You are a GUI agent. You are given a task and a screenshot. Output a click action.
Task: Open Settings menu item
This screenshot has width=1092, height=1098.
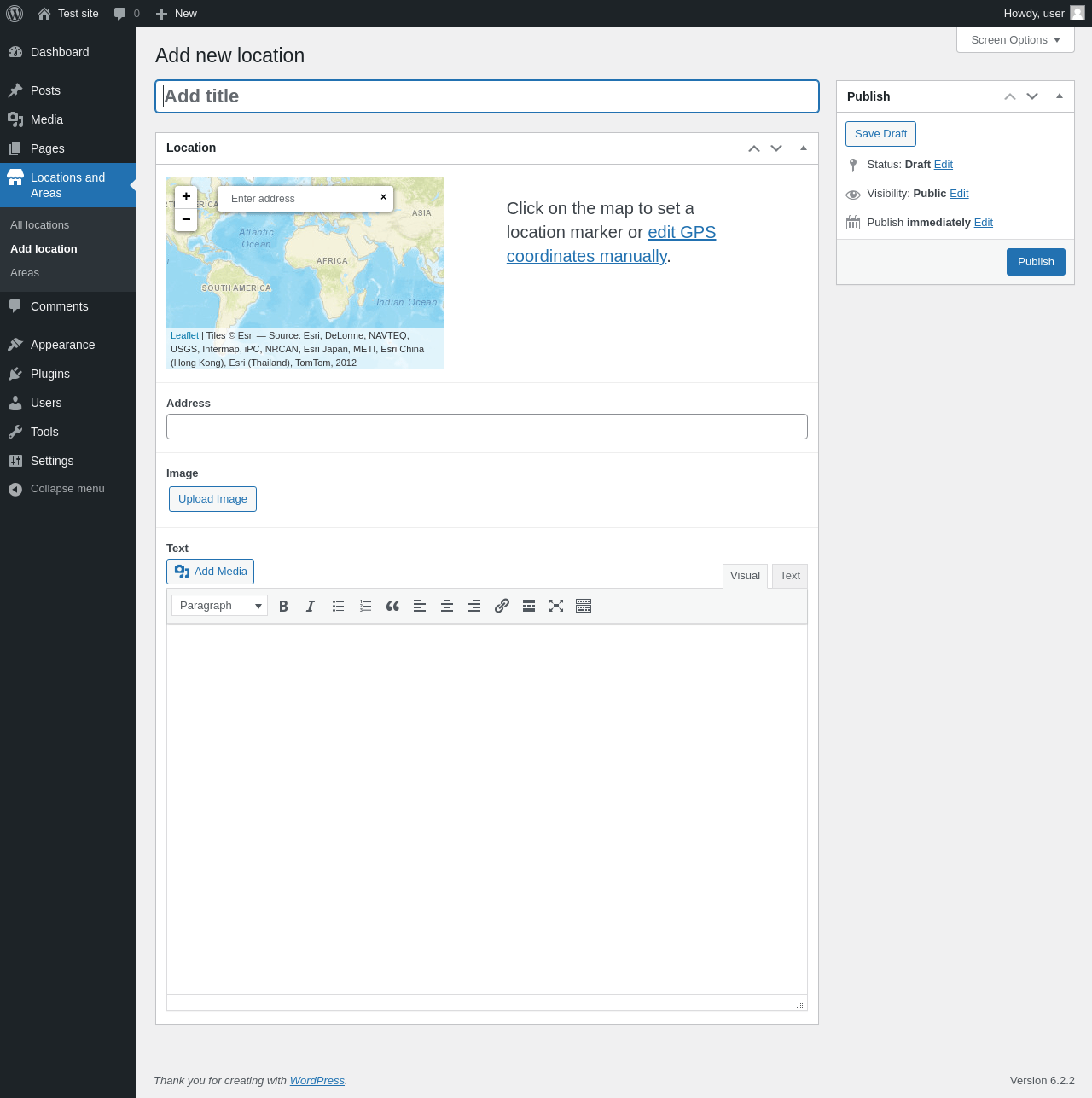point(68,461)
